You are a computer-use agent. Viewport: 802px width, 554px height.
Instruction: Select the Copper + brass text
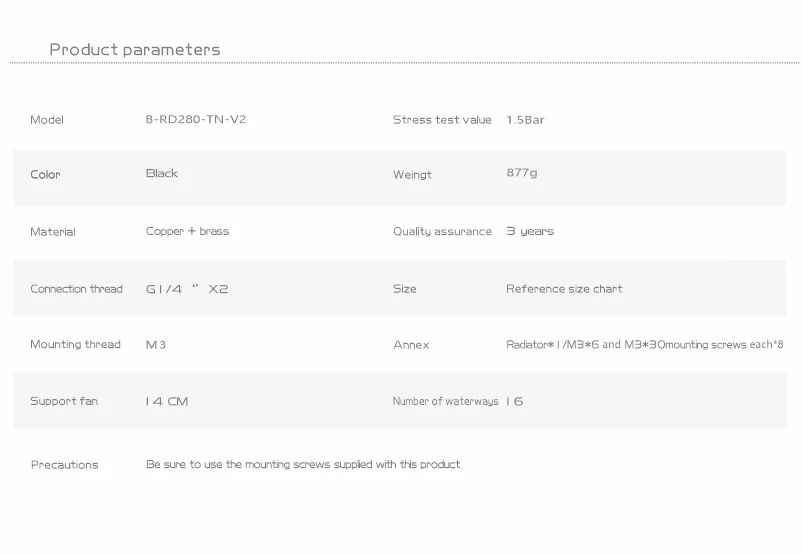tap(187, 232)
